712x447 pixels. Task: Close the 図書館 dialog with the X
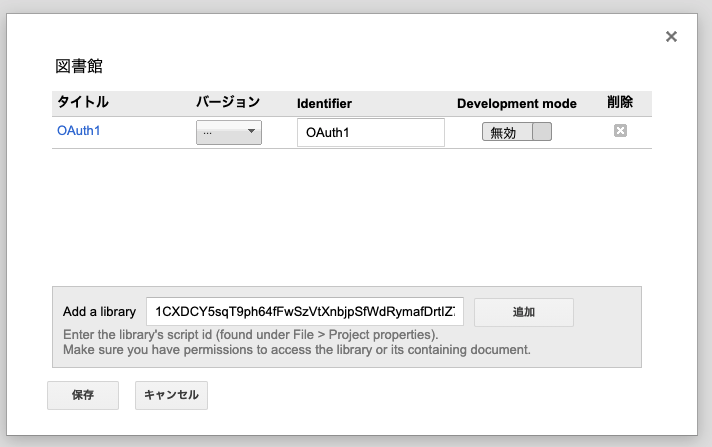tap(671, 36)
